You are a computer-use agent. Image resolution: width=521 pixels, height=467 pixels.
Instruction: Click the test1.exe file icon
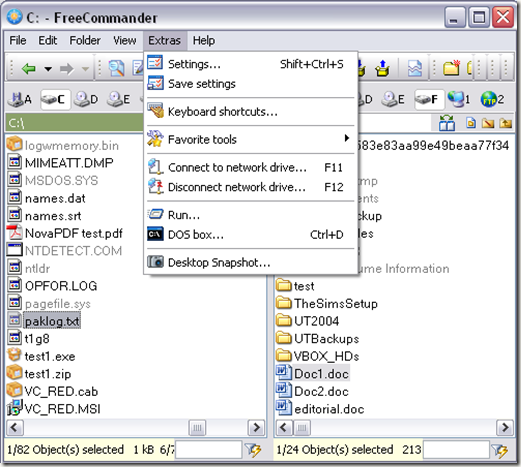click(14, 355)
